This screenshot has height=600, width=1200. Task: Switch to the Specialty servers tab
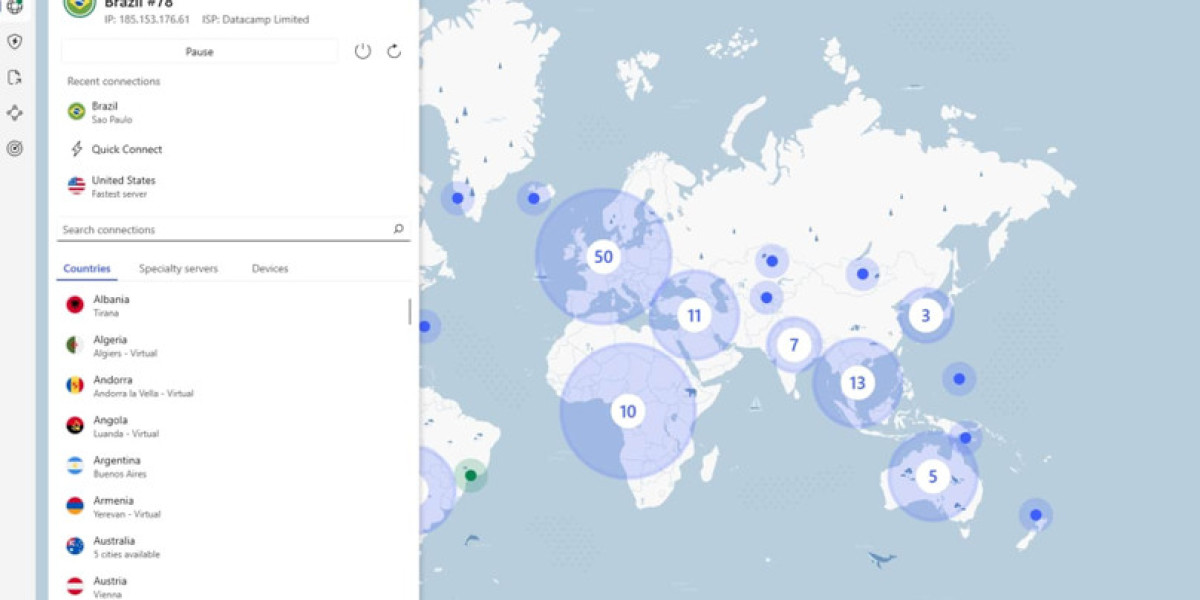point(178,269)
